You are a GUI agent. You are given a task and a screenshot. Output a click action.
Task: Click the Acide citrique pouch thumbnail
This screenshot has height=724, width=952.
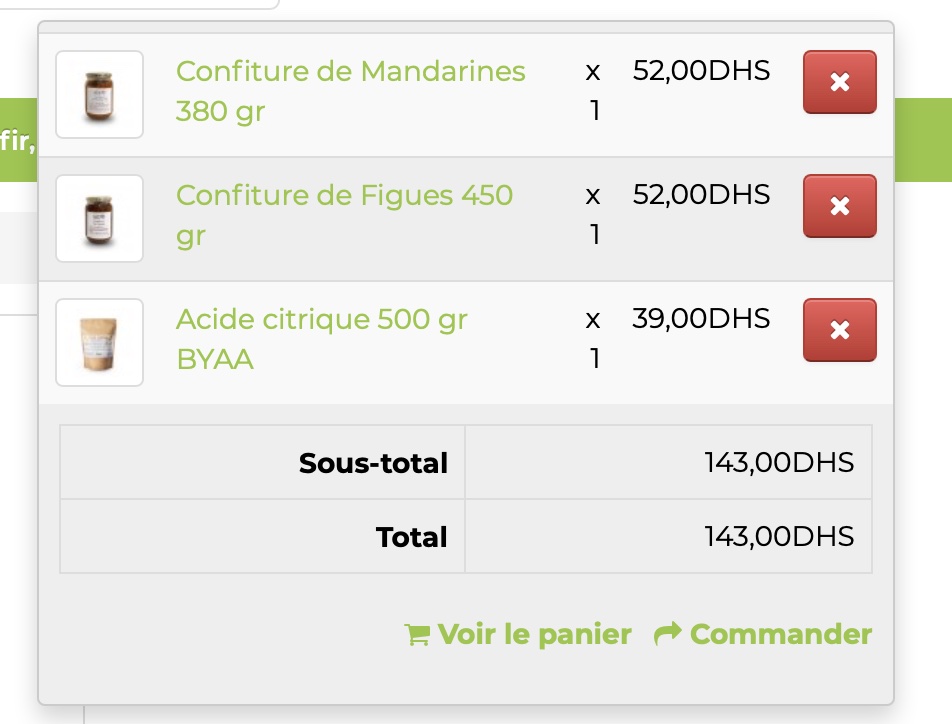pos(100,343)
